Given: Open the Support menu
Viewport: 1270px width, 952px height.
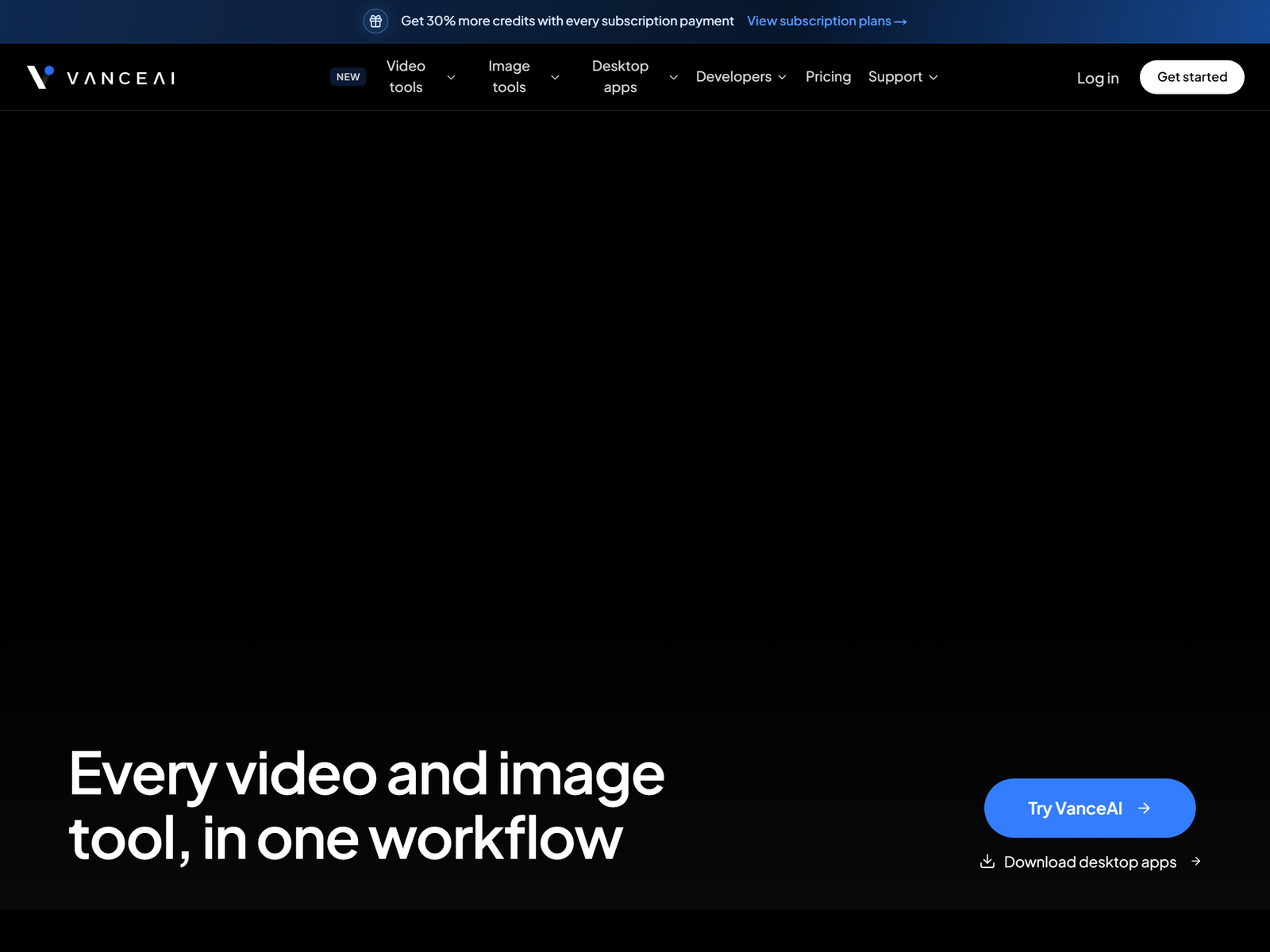Looking at the screenshot, I should pos(895,77).
